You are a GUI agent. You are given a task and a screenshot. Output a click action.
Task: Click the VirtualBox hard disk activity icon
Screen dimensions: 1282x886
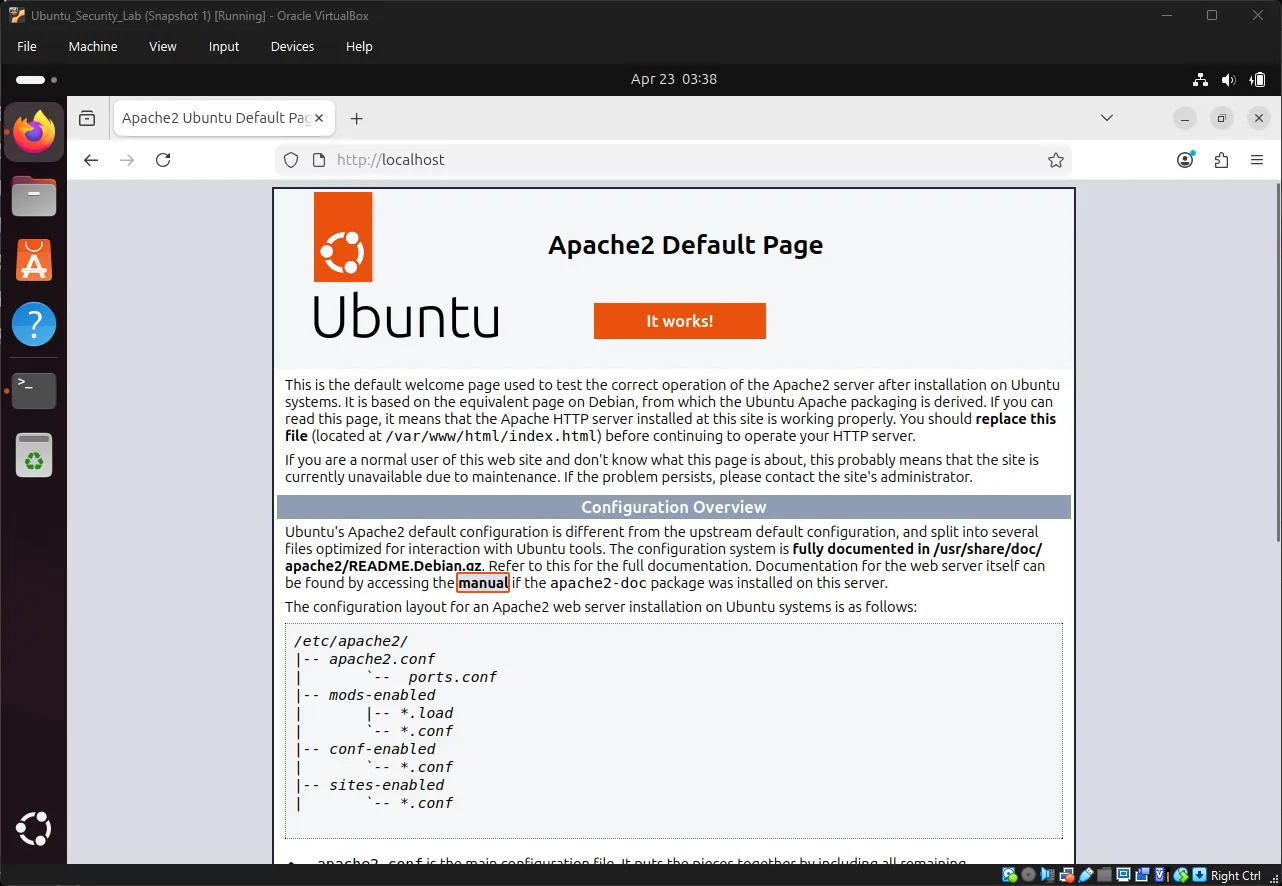tap(1008, 874)
